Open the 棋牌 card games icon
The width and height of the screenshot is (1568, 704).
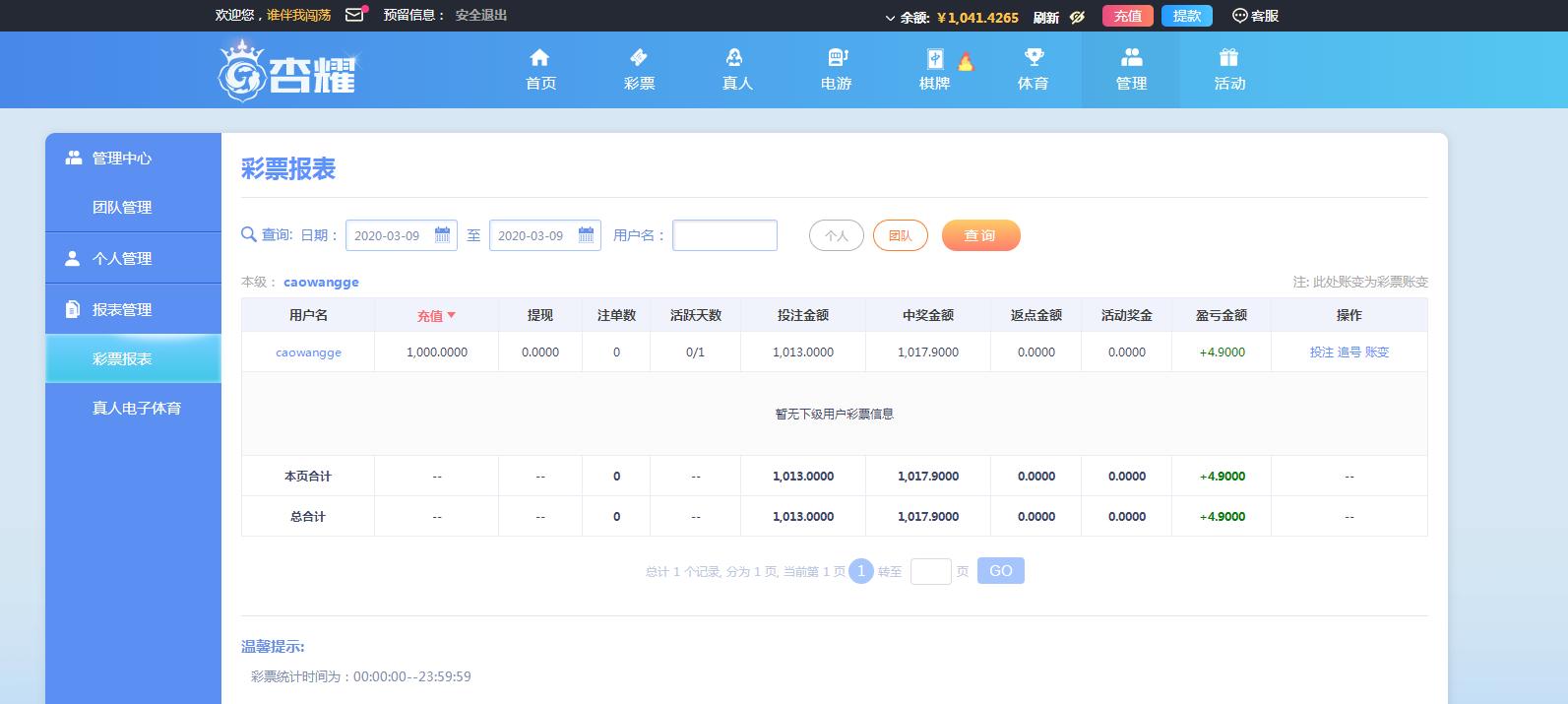pyautogui.click(x=934, y=58)
